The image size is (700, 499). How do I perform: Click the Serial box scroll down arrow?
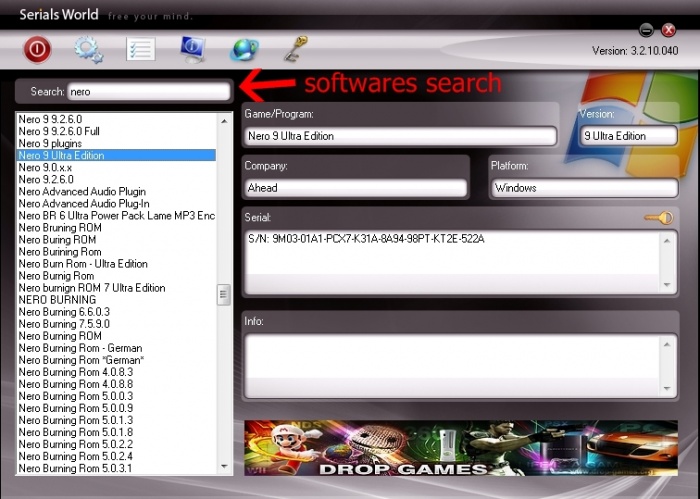[667, 284]
